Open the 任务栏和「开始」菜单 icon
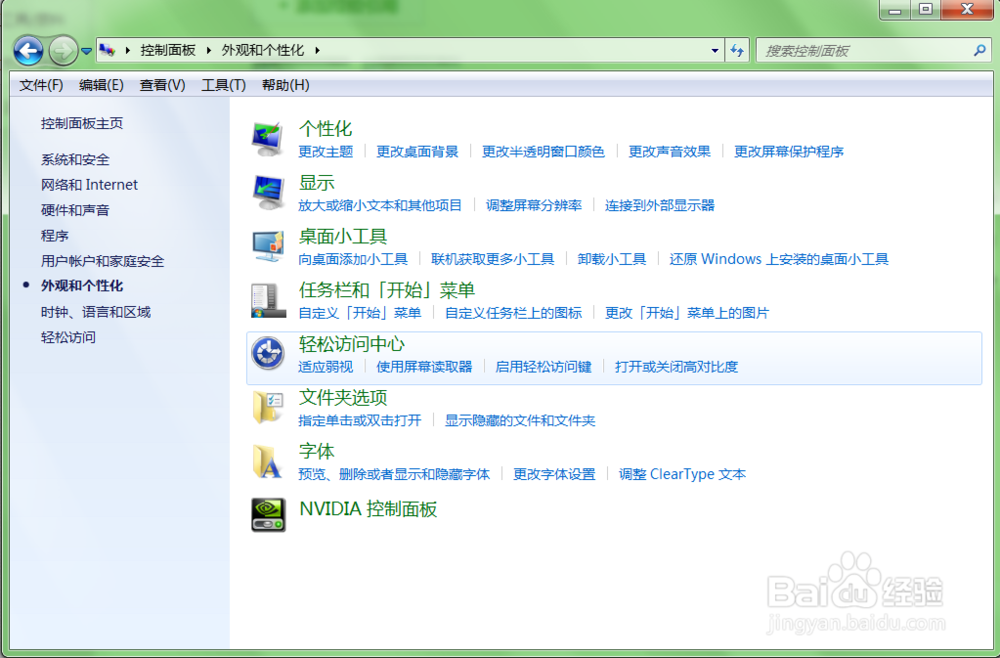Screen dimensions: 1000x658 [268, 297]
